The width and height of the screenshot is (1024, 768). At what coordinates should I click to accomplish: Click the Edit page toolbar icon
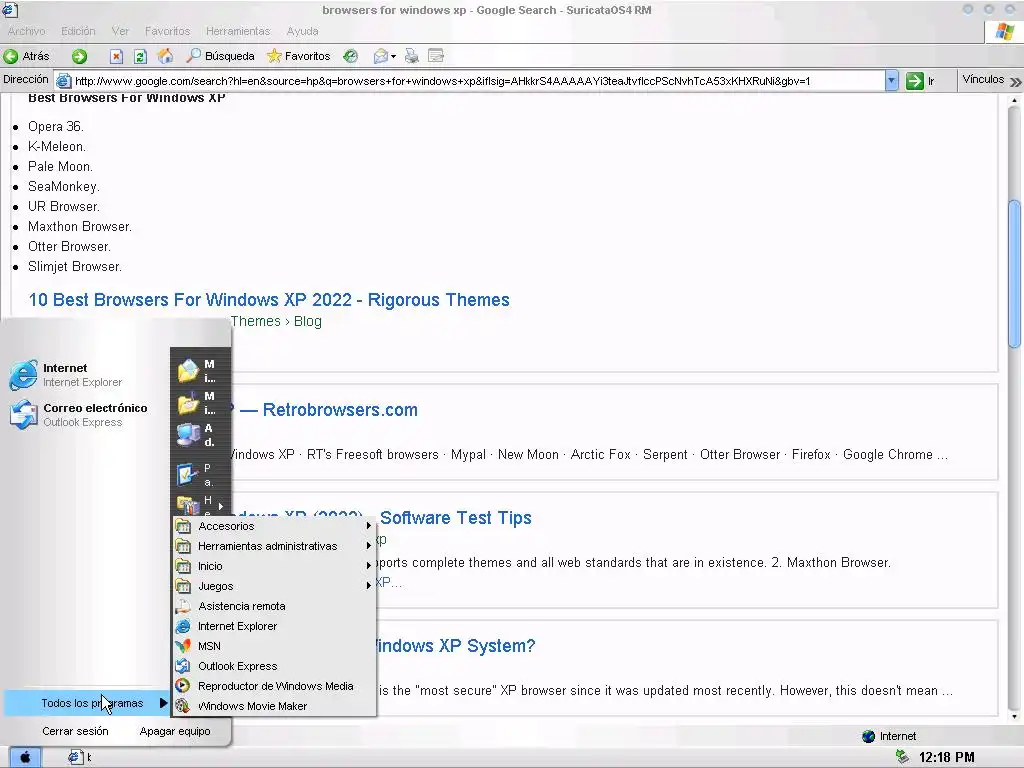click(x=436, y=56)
